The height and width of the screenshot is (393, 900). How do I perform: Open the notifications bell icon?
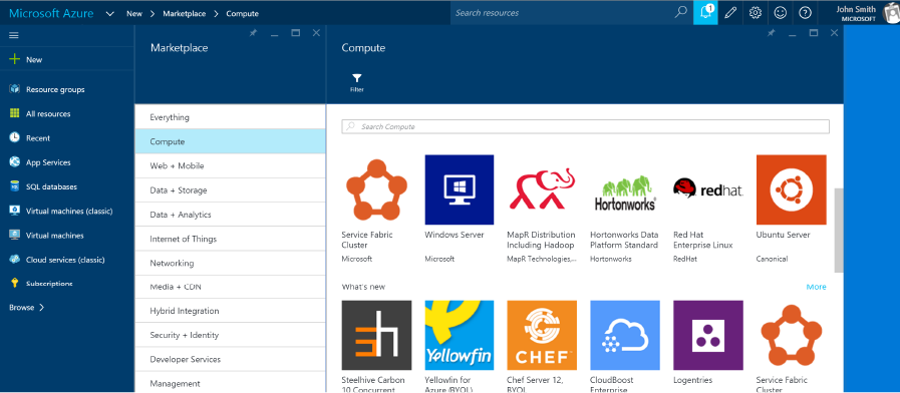705,13
